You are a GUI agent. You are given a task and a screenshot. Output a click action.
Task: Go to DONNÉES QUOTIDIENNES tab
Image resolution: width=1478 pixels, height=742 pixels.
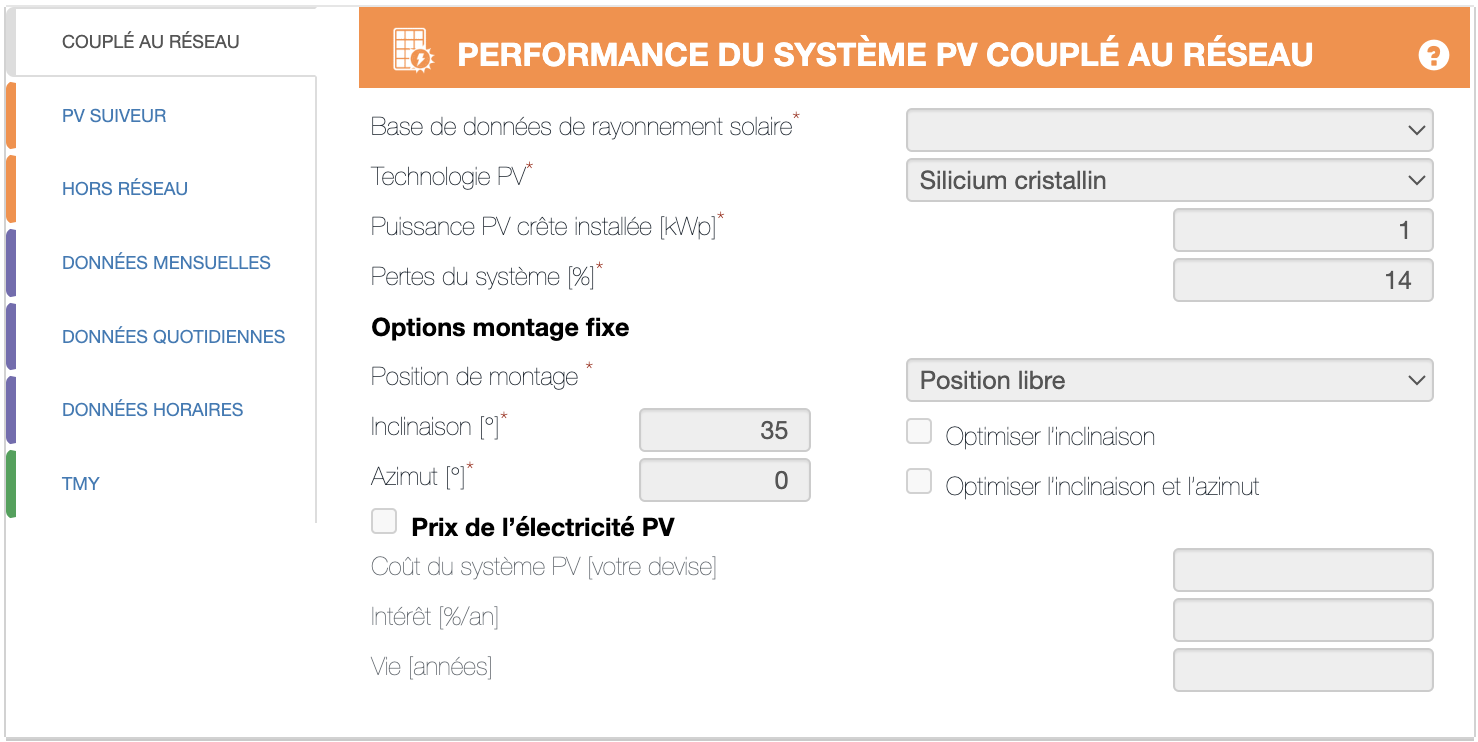[173, 337]
